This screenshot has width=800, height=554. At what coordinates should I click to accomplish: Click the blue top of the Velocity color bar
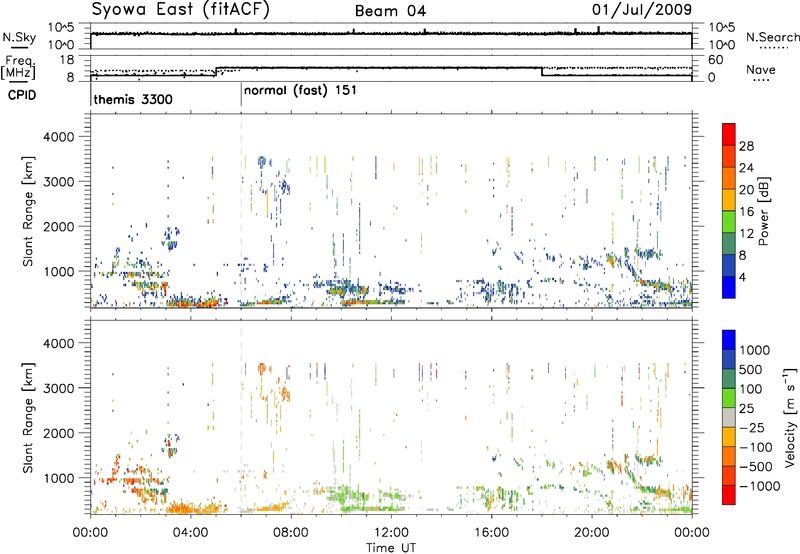pos(729,340)
